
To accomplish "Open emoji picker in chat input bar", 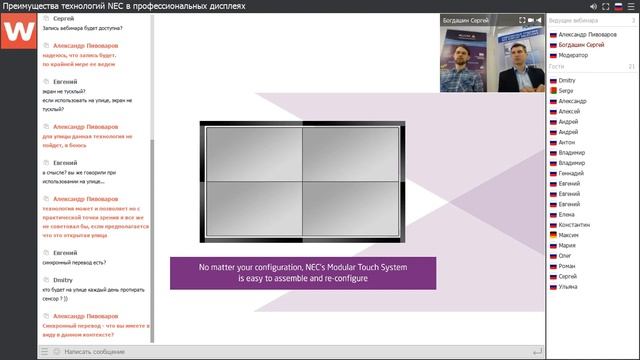I will [57, 351].
